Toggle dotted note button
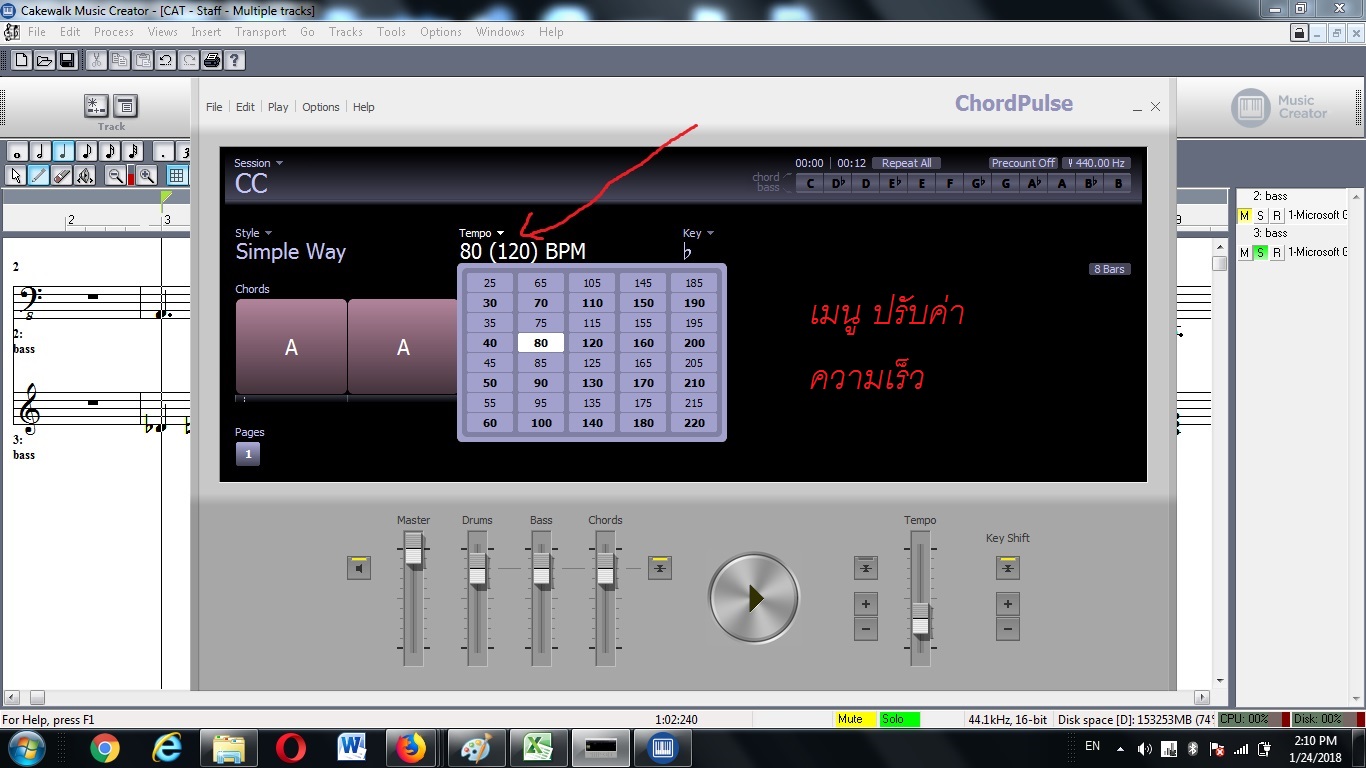The image size is (1366, 768). point(163,152)
